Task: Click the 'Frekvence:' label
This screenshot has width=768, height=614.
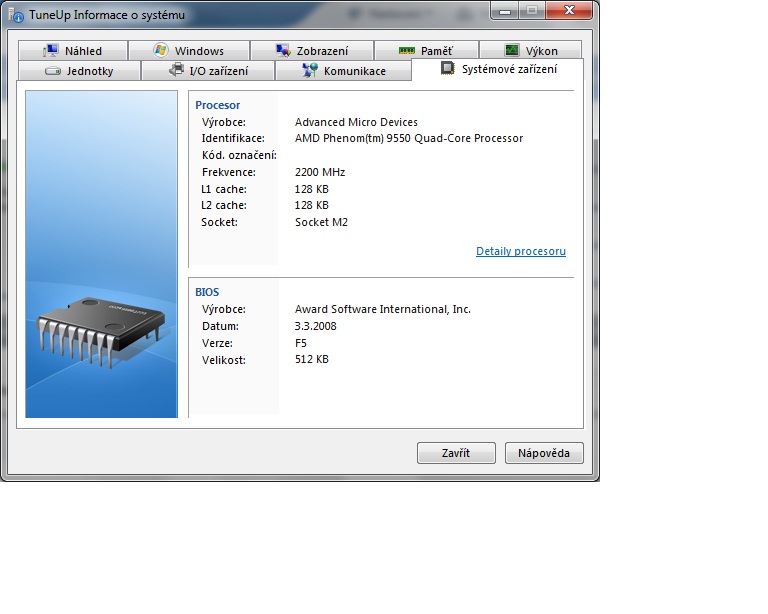Action: point(229,172)
